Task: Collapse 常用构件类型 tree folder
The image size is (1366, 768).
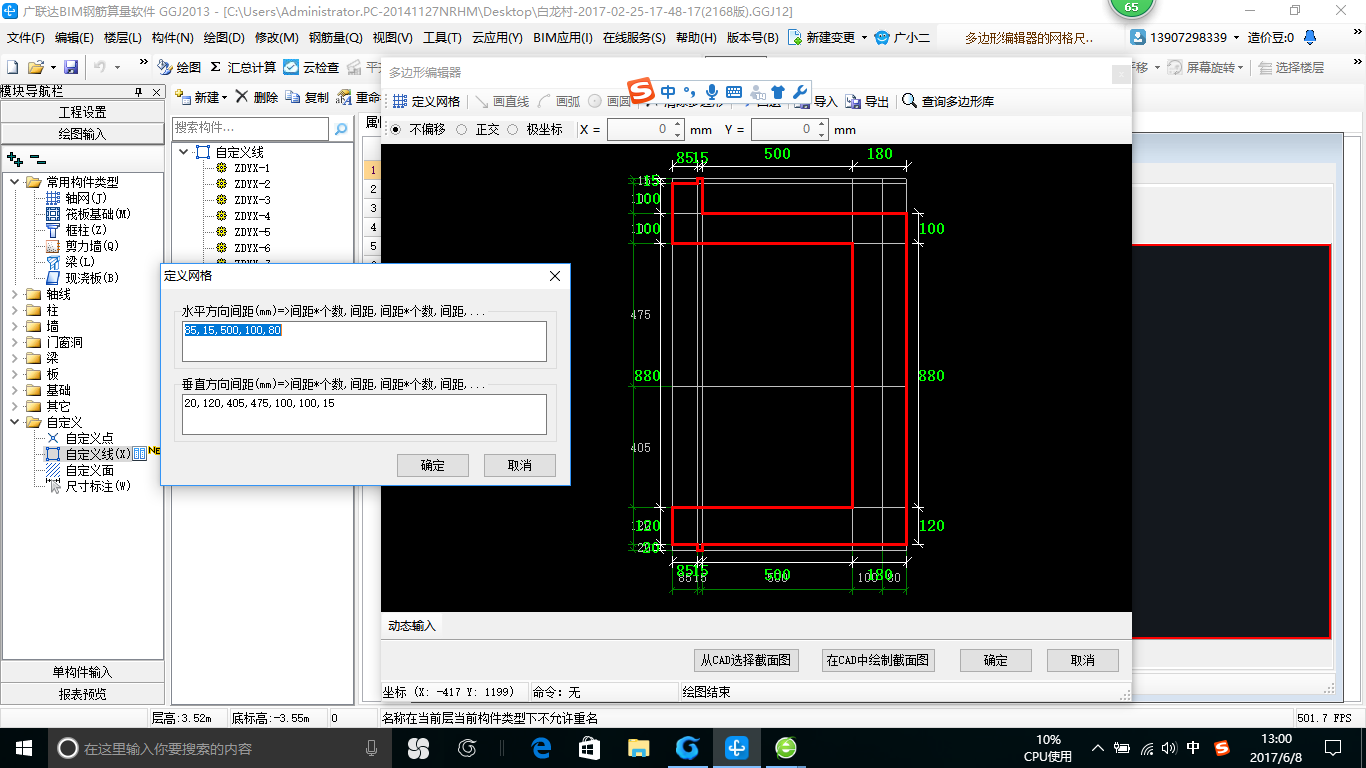Action: click(15, 182)
